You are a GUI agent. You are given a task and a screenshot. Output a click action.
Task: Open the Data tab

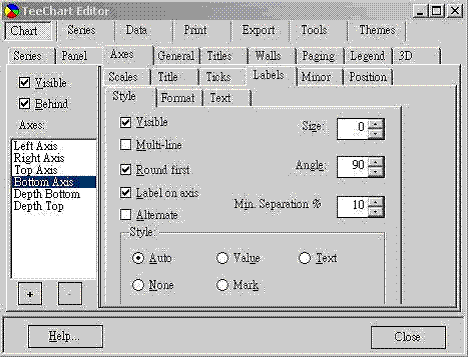click(x=136, y=30)
